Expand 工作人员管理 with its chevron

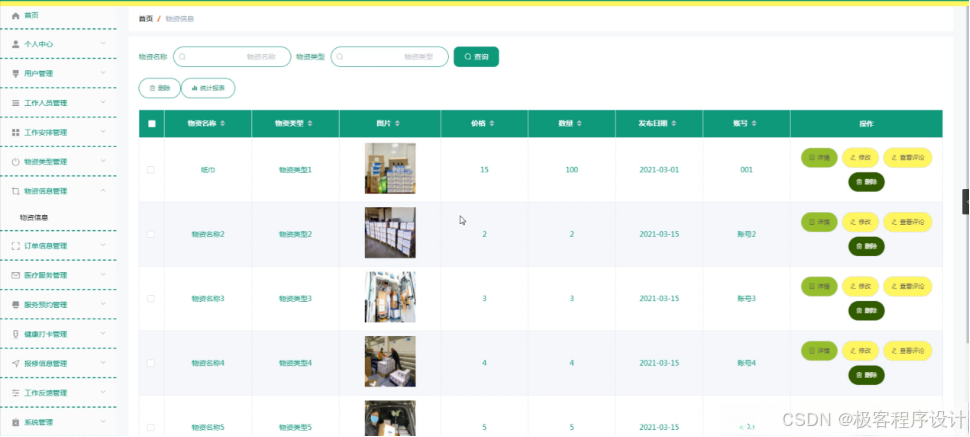click(x=103, y=102)
